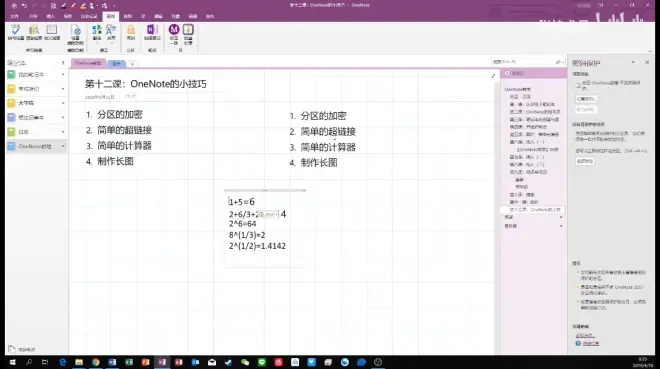Click the Spelling check icon in the ribbon
The image size is (660, 369).
coord(16,30)
